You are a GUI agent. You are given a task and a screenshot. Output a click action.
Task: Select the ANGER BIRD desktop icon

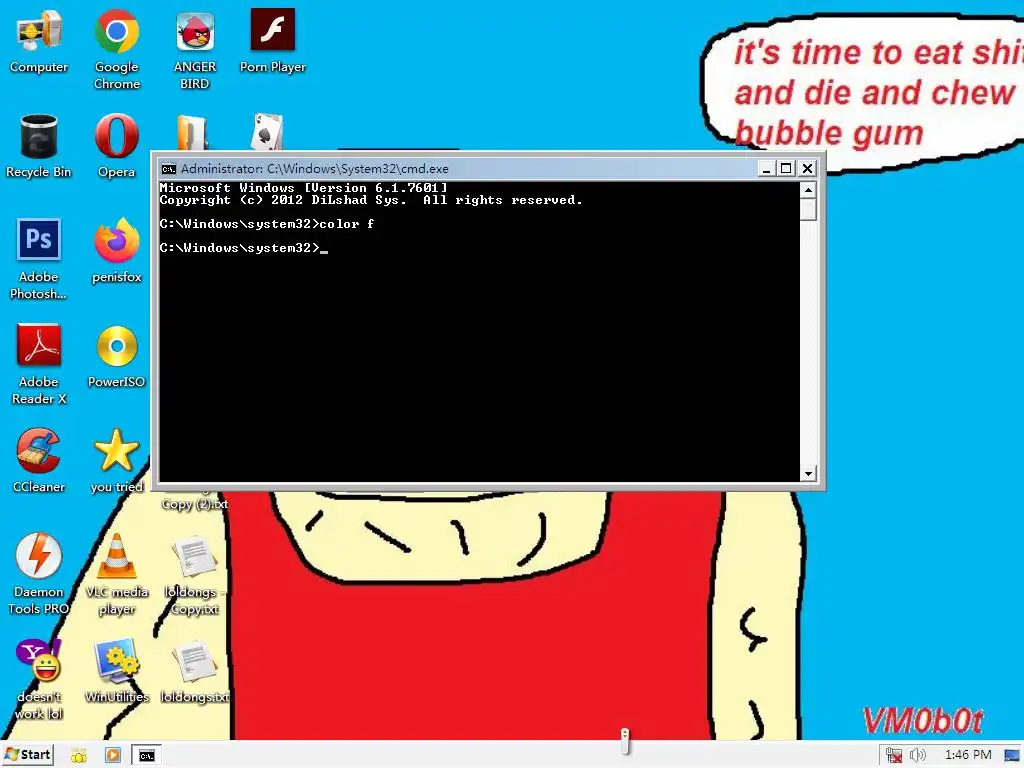[195, 49]
